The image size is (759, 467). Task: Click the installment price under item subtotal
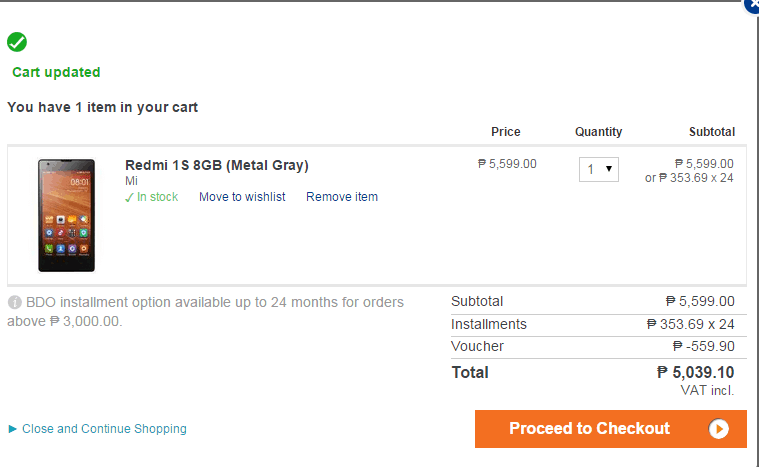tap(689, 178)
